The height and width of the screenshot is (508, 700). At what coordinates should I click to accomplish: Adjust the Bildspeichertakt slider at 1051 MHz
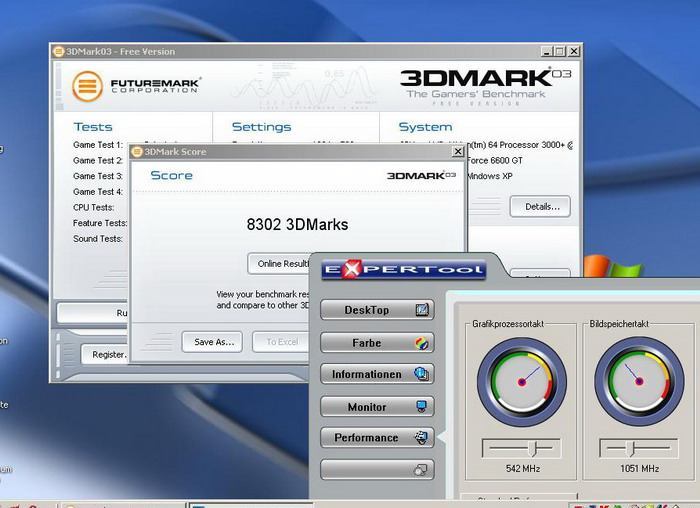coord(630,448)
